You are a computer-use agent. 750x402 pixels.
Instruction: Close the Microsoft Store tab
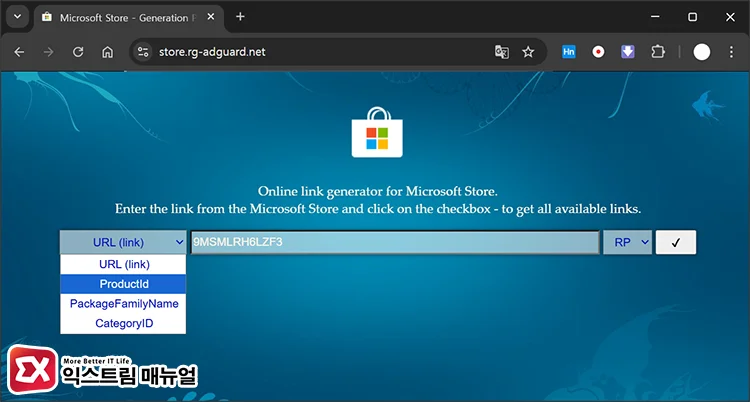211,17
